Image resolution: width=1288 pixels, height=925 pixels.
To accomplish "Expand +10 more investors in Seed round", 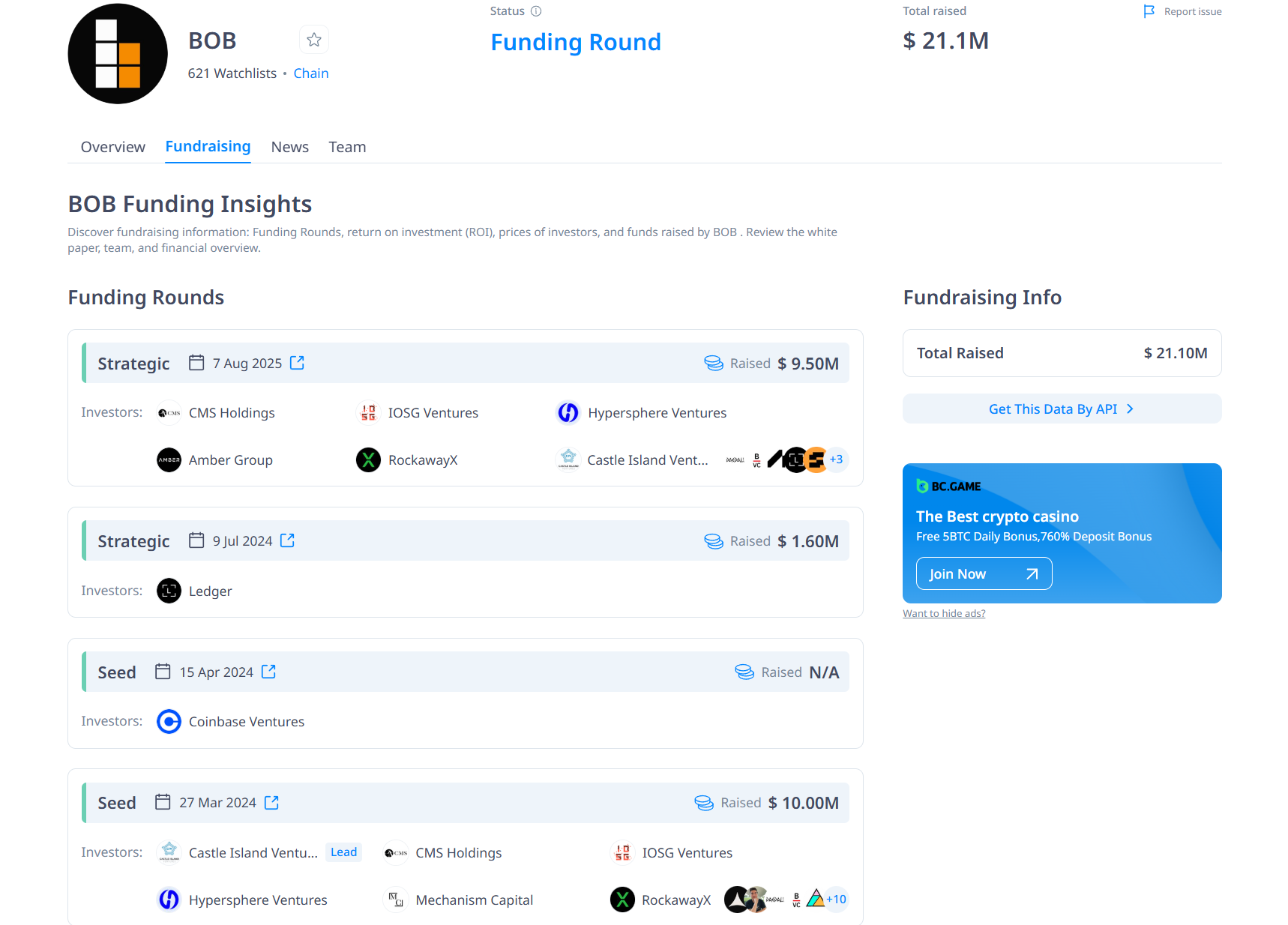I will [836, 900].
